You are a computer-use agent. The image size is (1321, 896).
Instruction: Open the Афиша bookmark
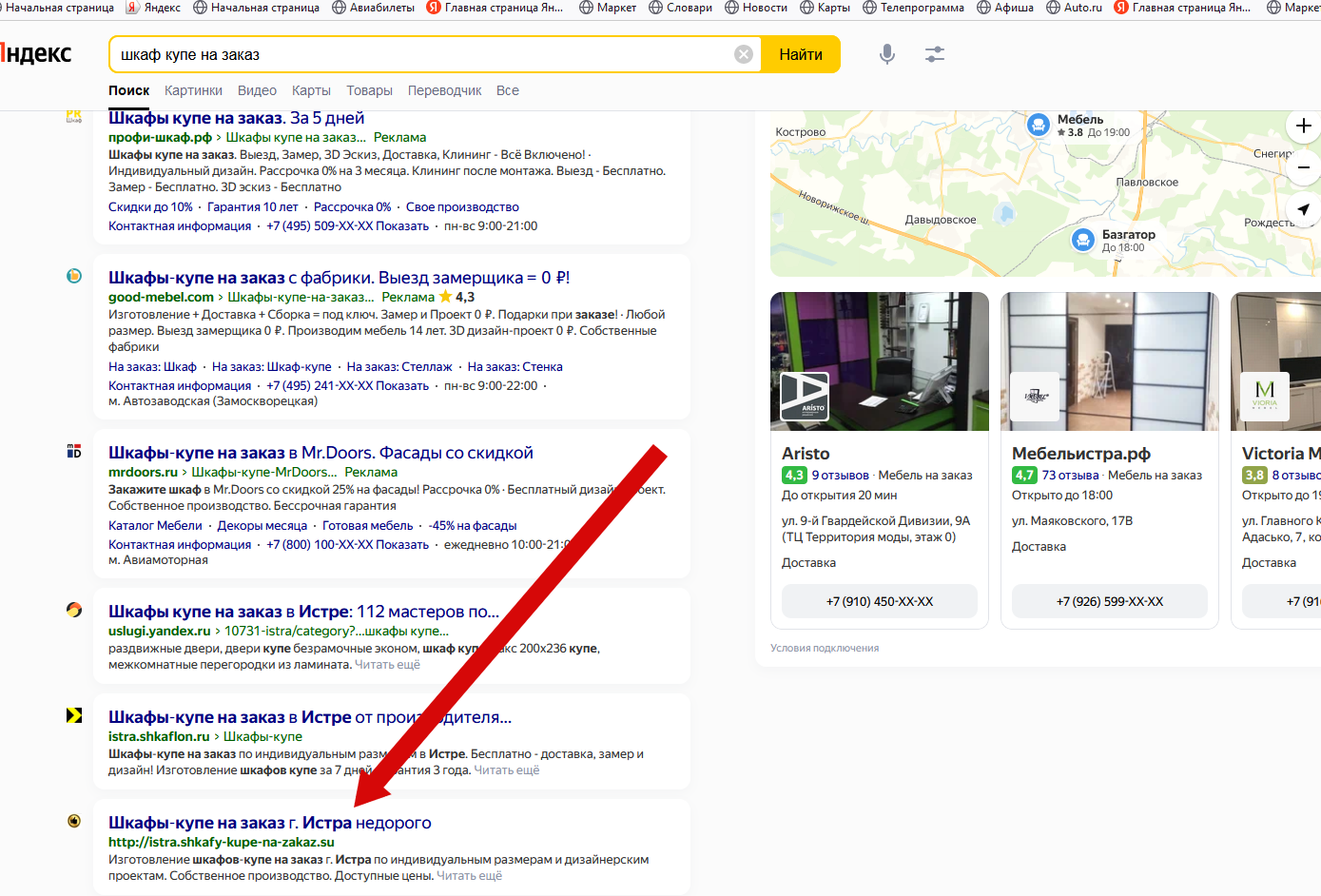coord(1005,8)
